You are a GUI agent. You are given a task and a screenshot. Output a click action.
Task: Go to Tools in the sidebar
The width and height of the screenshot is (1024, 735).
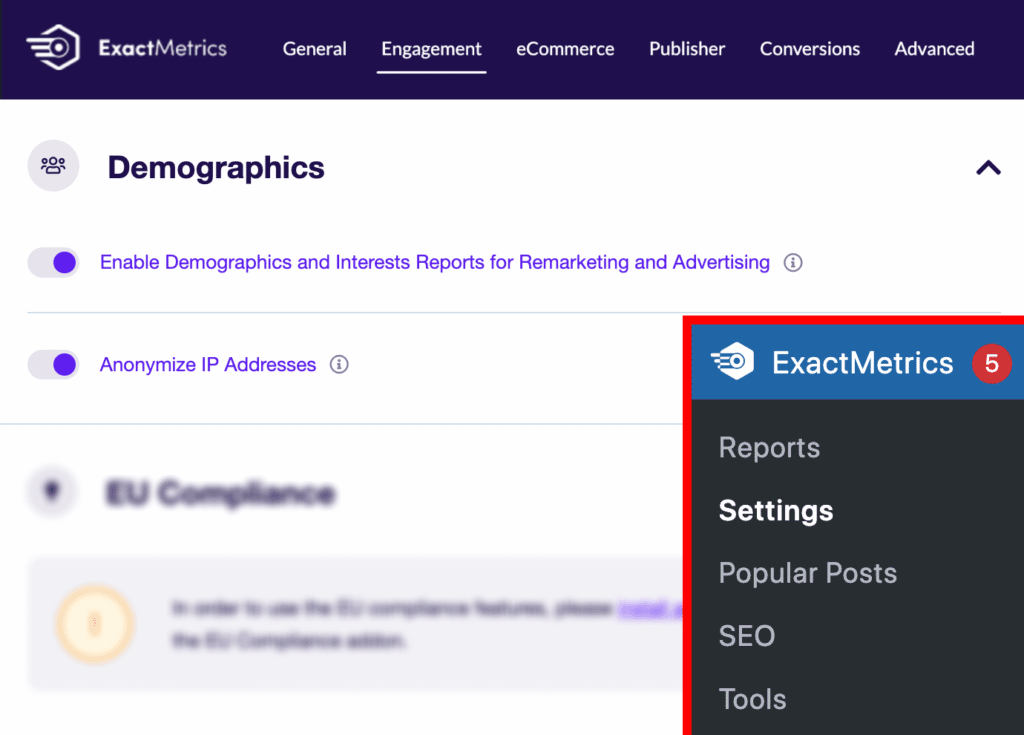click(x=752, y=699)
